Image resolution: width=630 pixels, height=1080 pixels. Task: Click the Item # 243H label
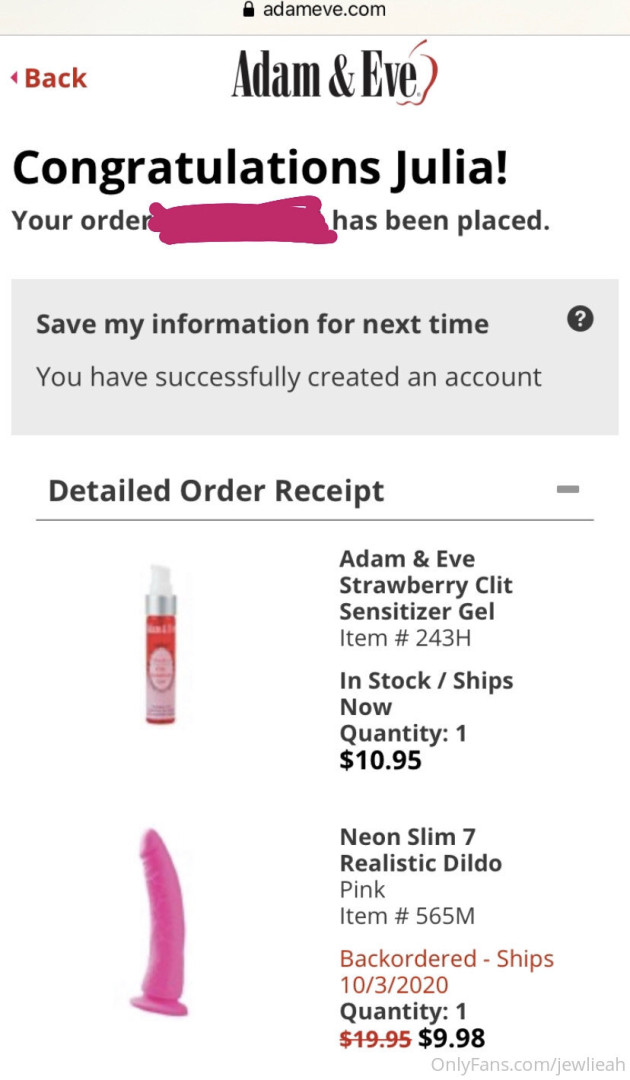tap(405, 638)
